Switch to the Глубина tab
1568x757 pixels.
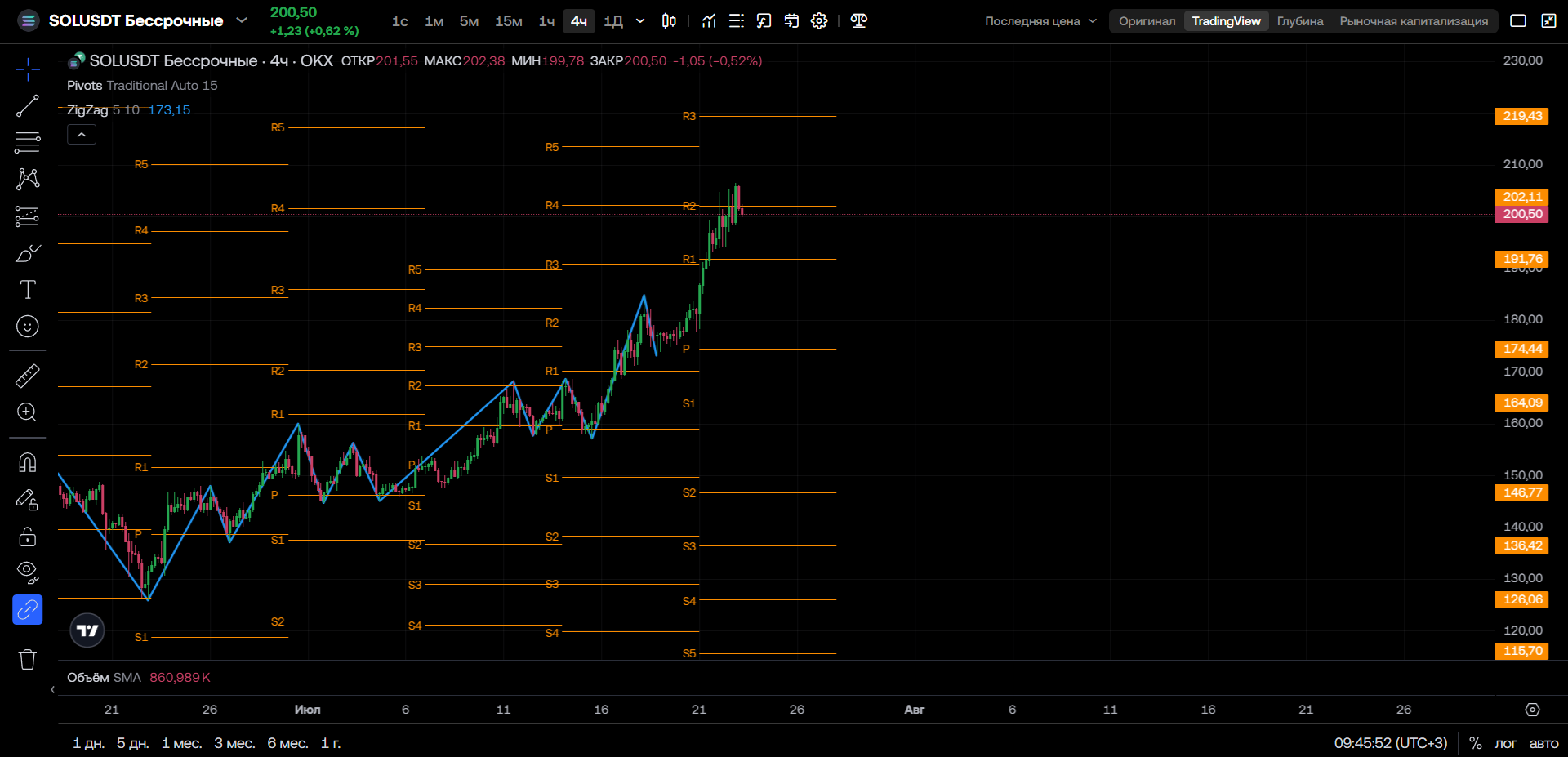1300,21
